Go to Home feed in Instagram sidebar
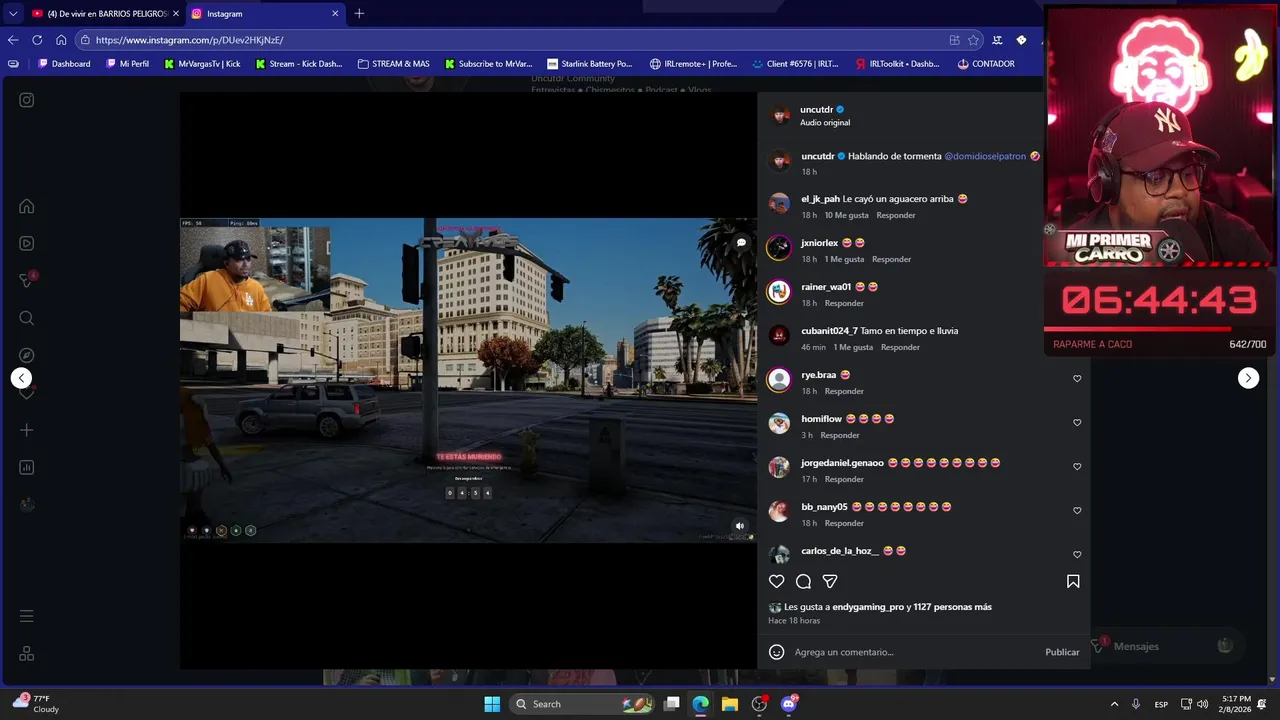 point(27,207)
